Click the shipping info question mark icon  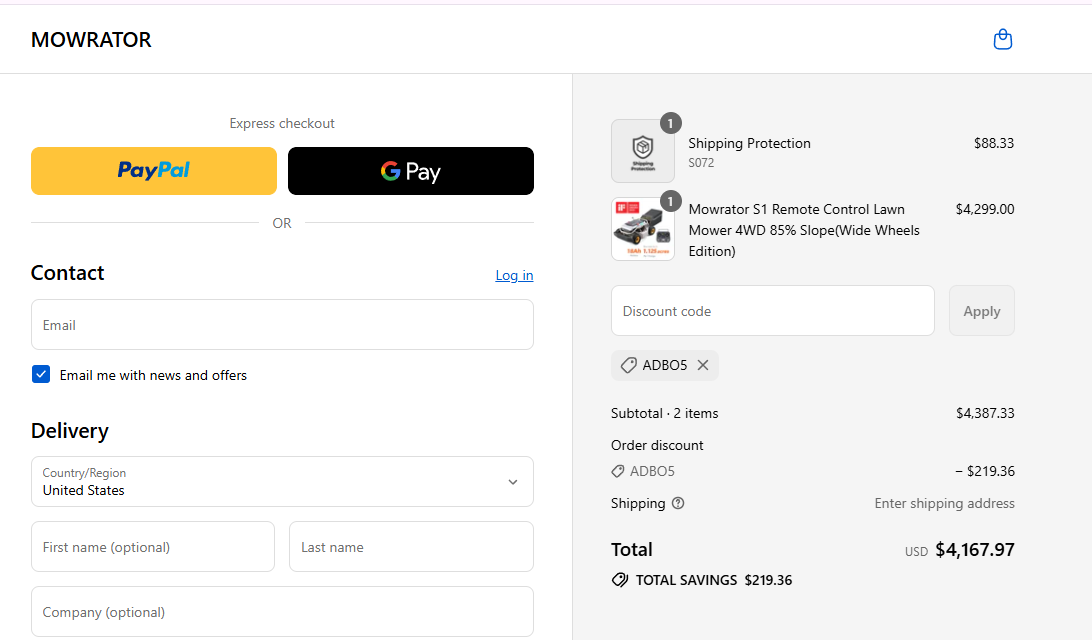(678, 504)
